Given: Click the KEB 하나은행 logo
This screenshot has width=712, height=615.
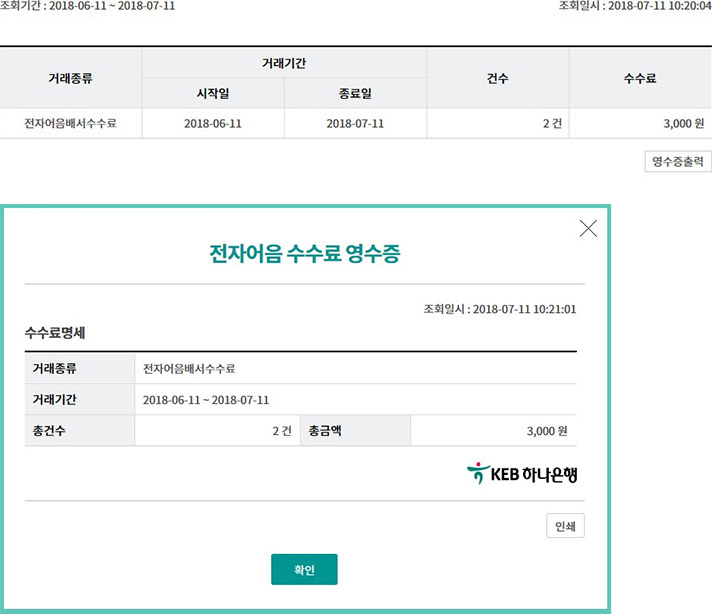Looking at the screenshot, I should coord(522,474).
